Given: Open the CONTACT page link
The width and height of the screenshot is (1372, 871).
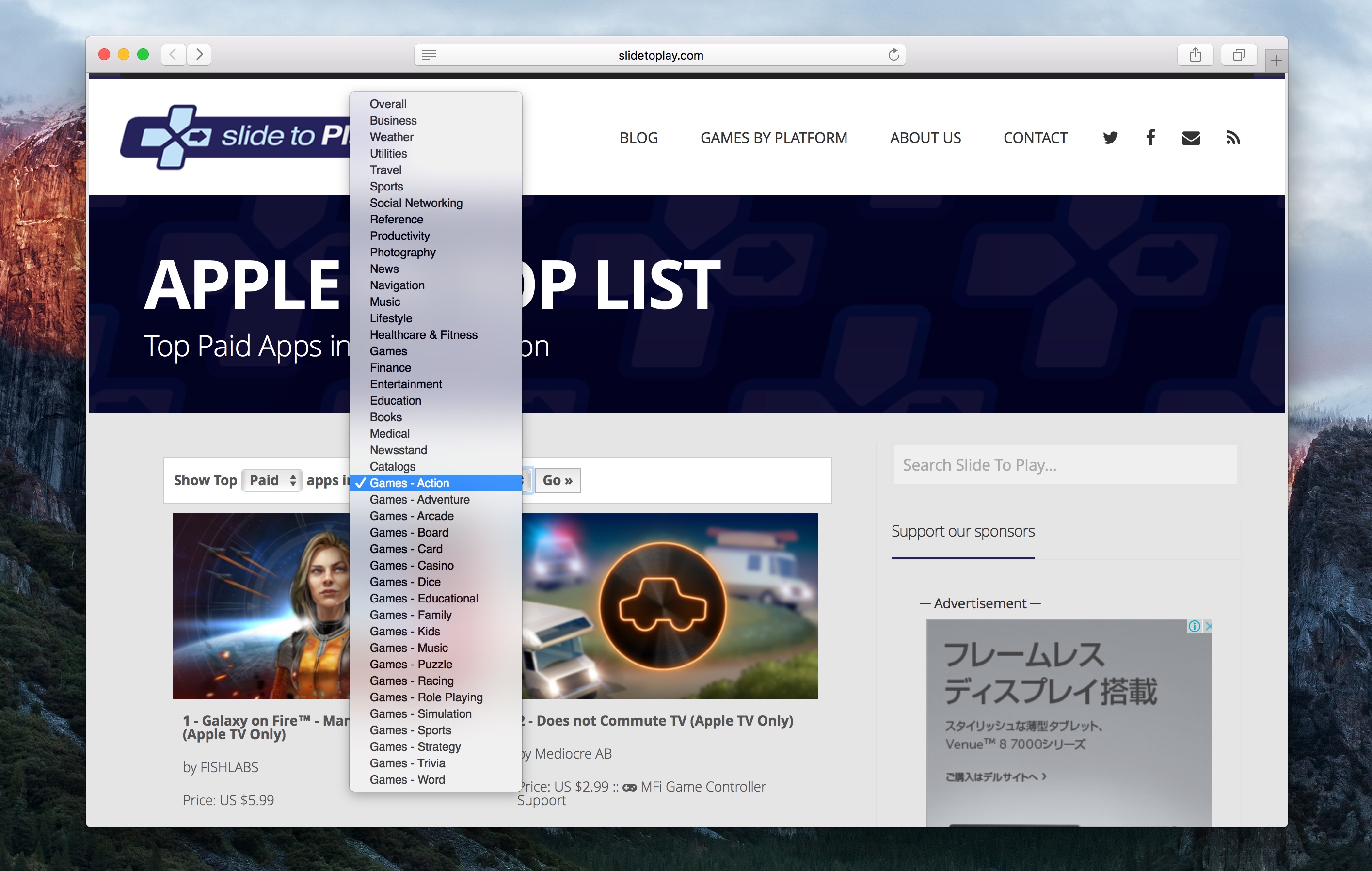Looking at the screenshot, I should pyautogui.click(x=1035, y=138).
